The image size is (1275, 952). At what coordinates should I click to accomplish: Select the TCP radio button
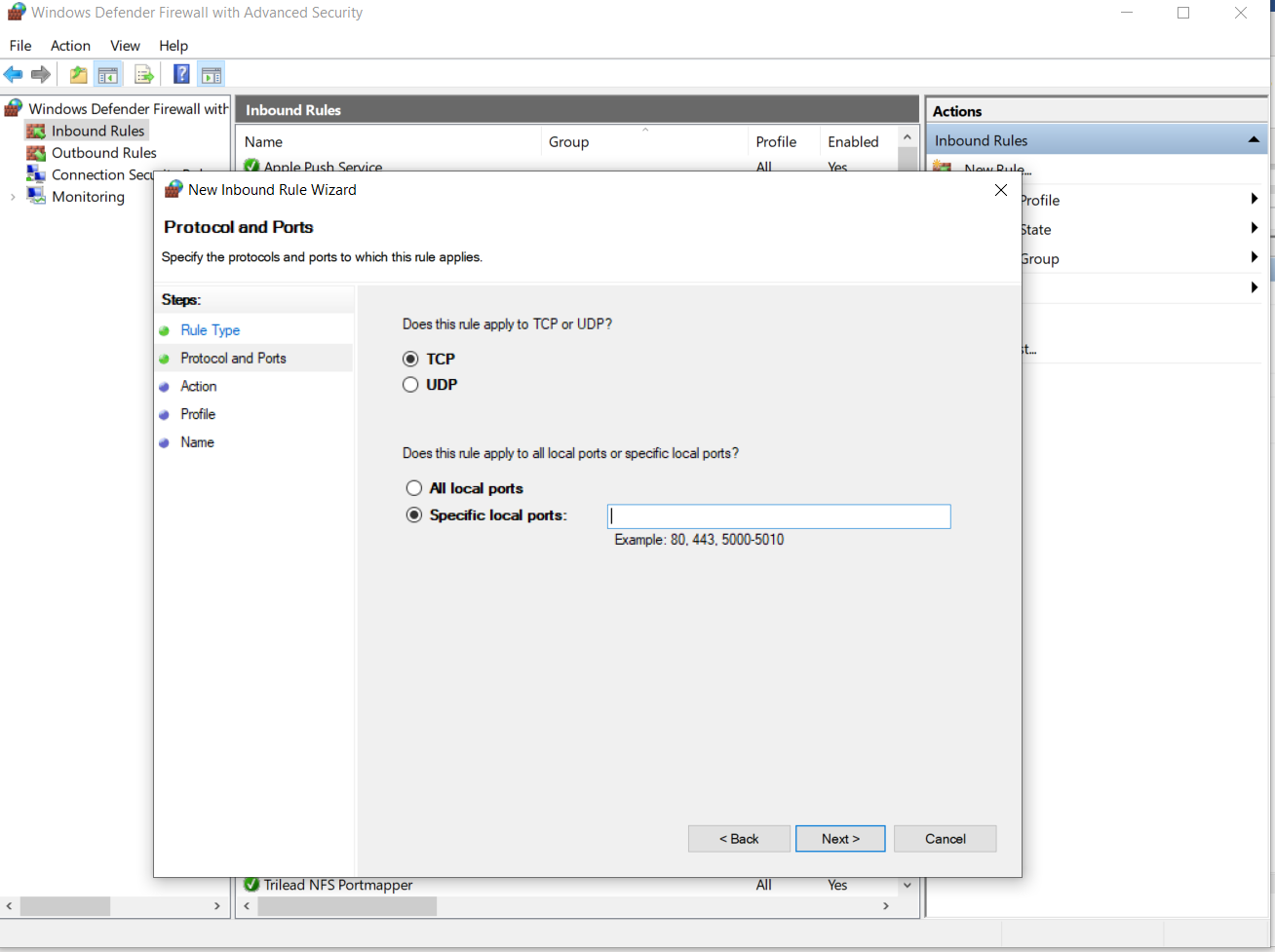tap(411, 360)
